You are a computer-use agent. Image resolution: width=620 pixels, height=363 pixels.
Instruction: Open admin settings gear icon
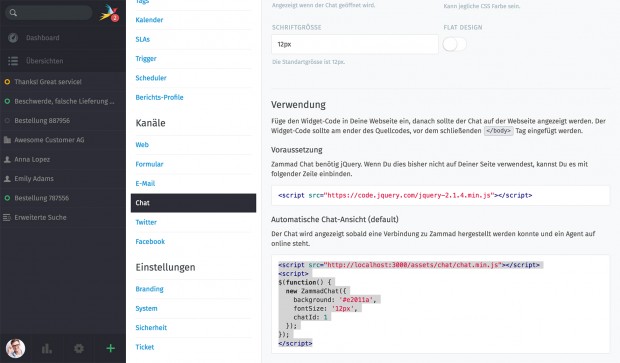pos(79,348)
